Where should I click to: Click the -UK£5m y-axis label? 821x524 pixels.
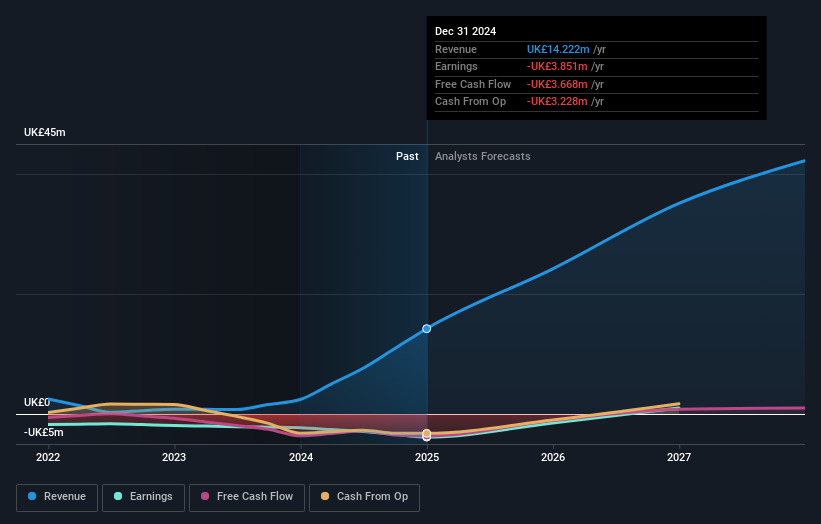pyautogui.click(x=43, y=432)
